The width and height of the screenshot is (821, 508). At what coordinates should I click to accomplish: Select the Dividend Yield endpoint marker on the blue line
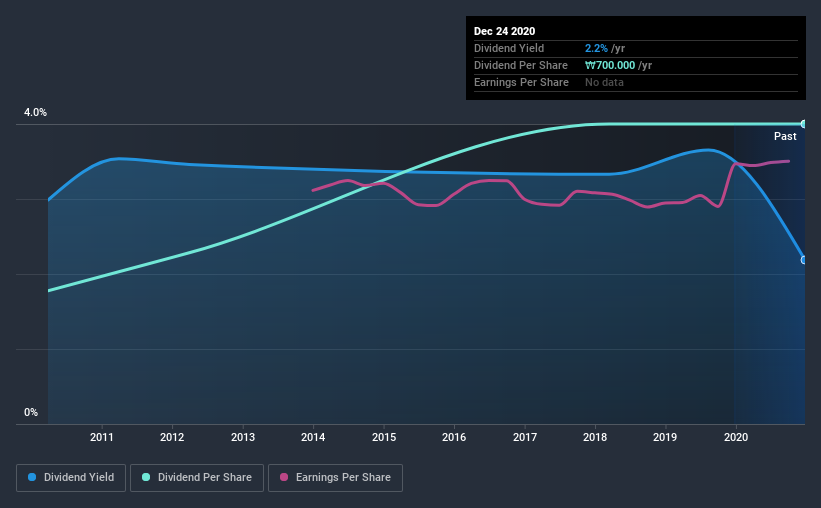point(803,260)
